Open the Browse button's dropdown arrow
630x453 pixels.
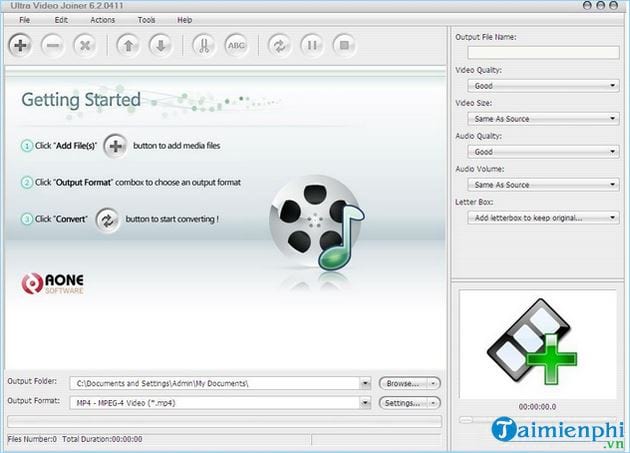point(433,383)
